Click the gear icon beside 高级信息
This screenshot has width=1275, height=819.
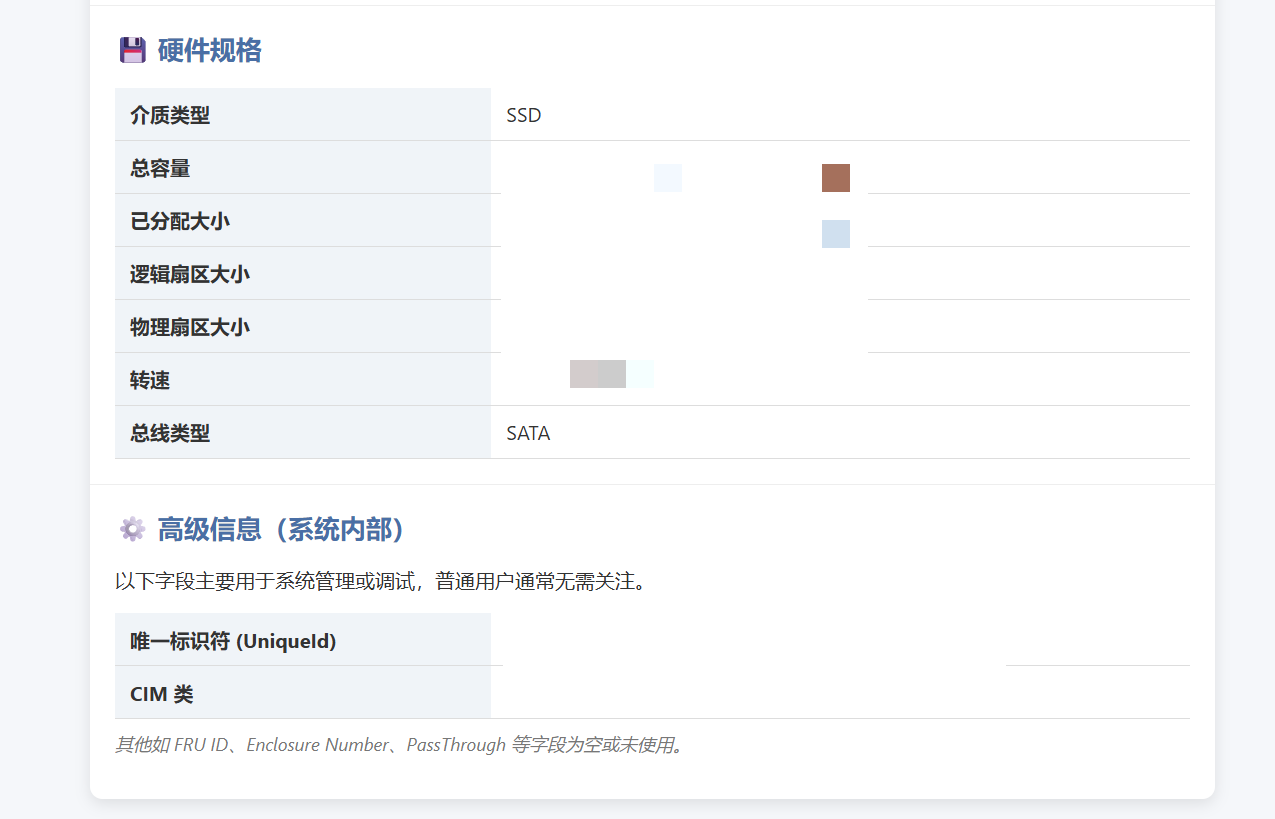133,529
